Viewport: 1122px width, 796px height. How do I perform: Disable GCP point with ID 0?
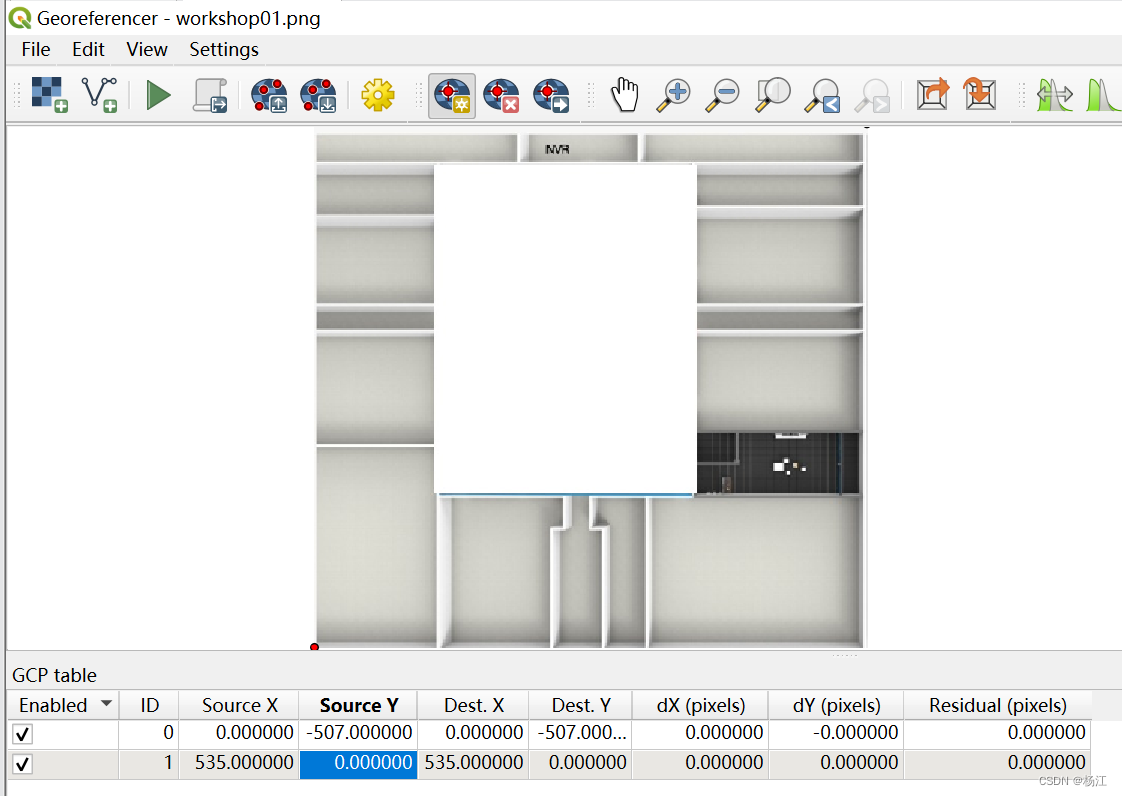pos(23,732)
